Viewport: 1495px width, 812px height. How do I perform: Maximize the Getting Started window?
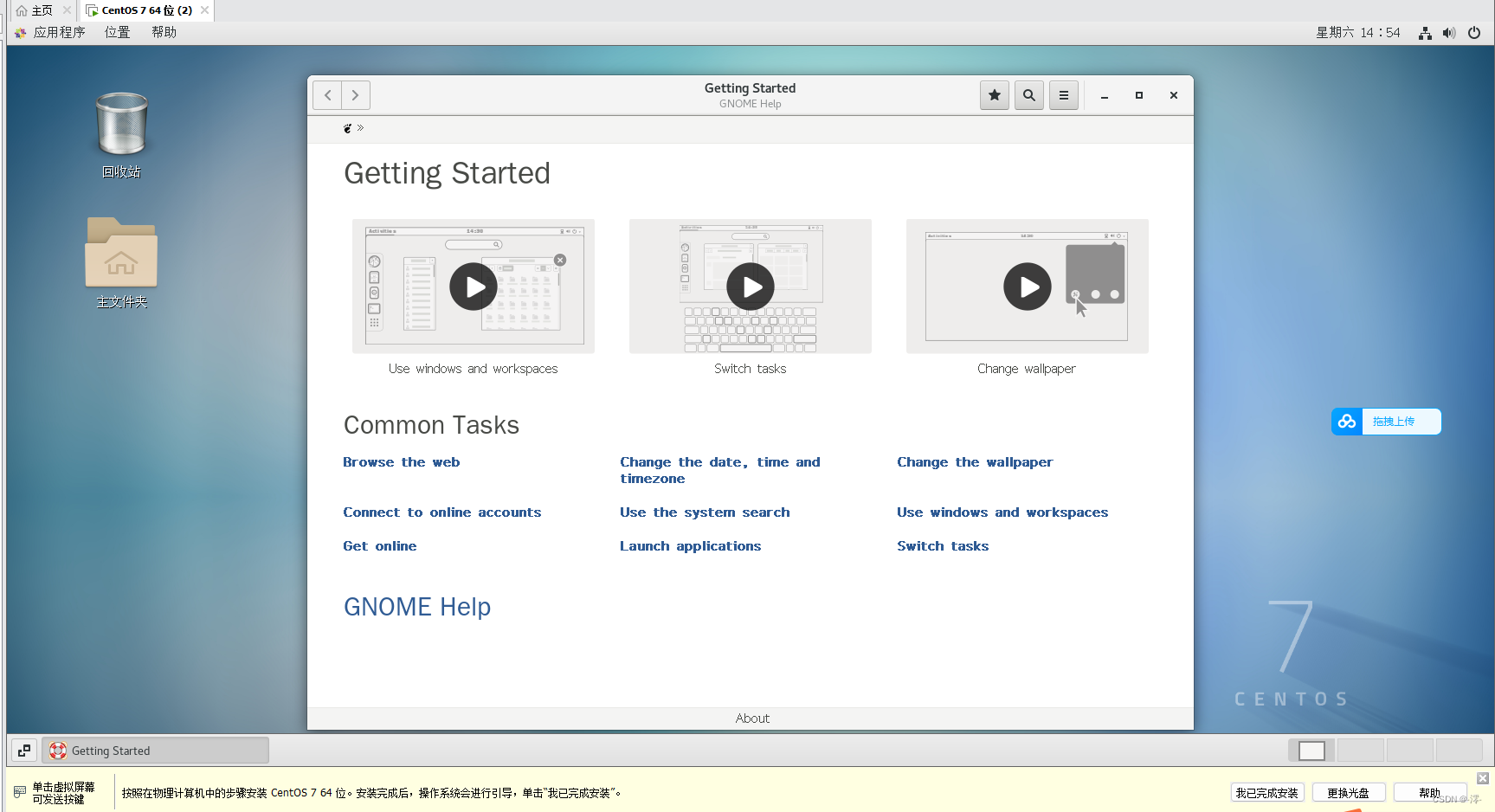click(x=1139, y=95)
